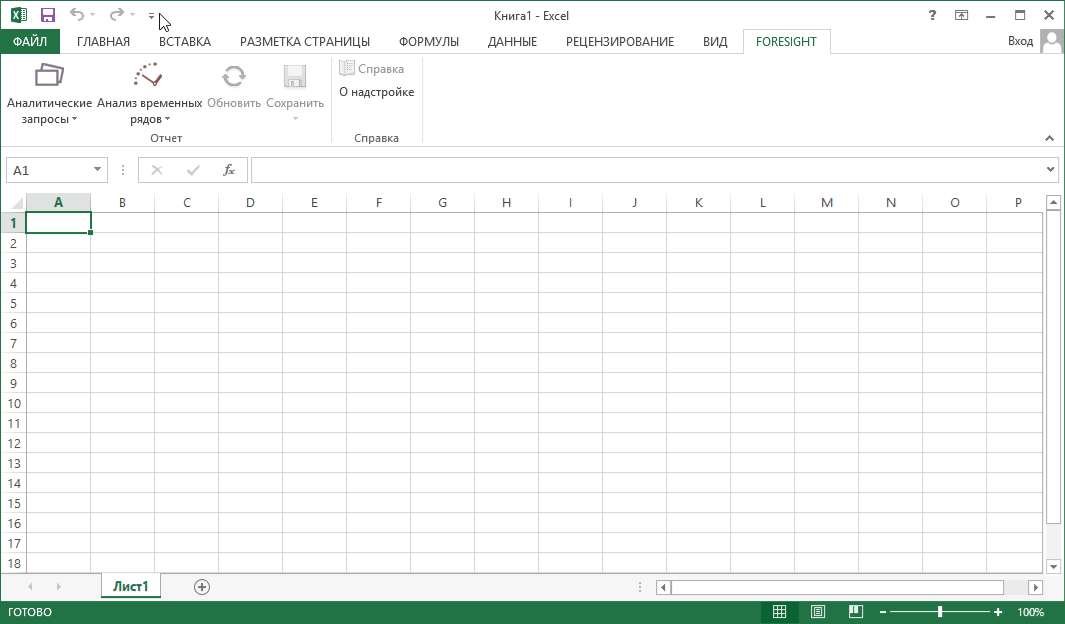Click the user account avatar icon
The width and height of the screenshot is (1065, 624).
[1051, 41]
